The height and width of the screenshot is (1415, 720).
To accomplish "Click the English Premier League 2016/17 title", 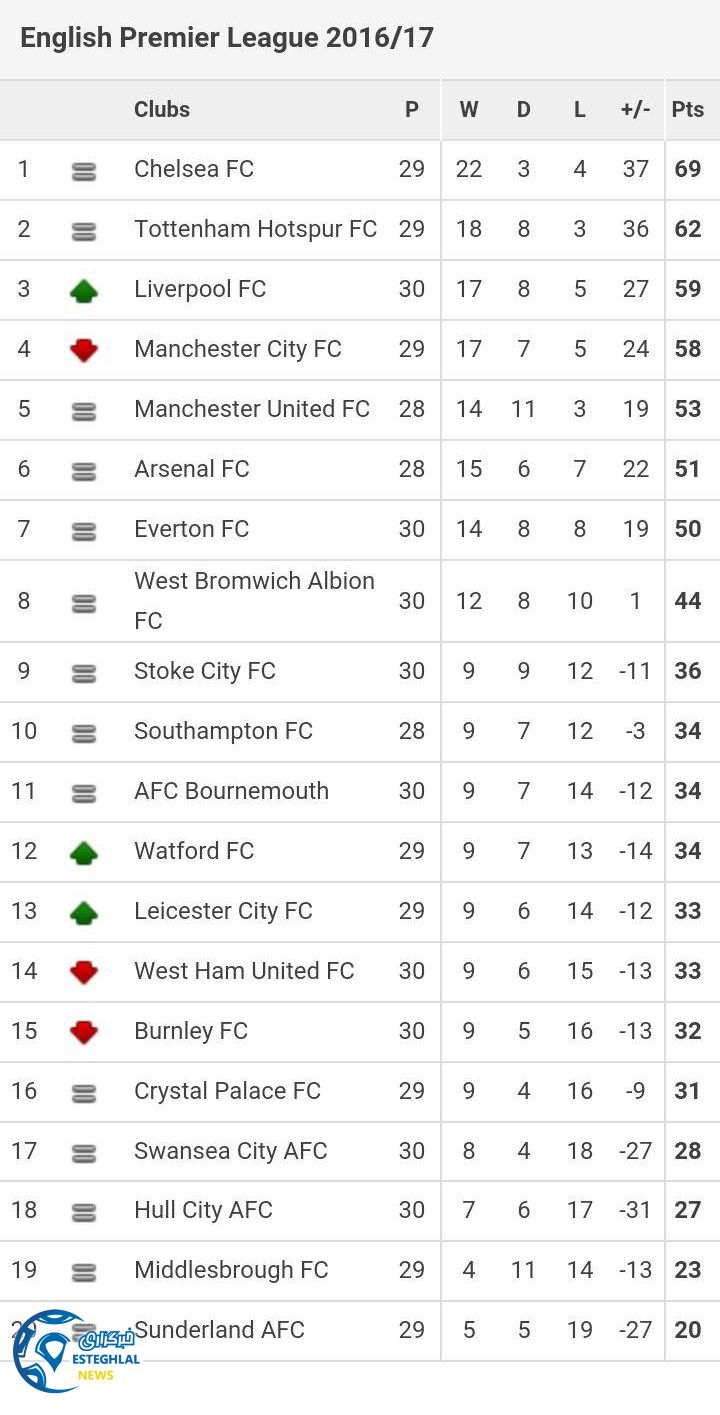I will (x=227, y=38).
